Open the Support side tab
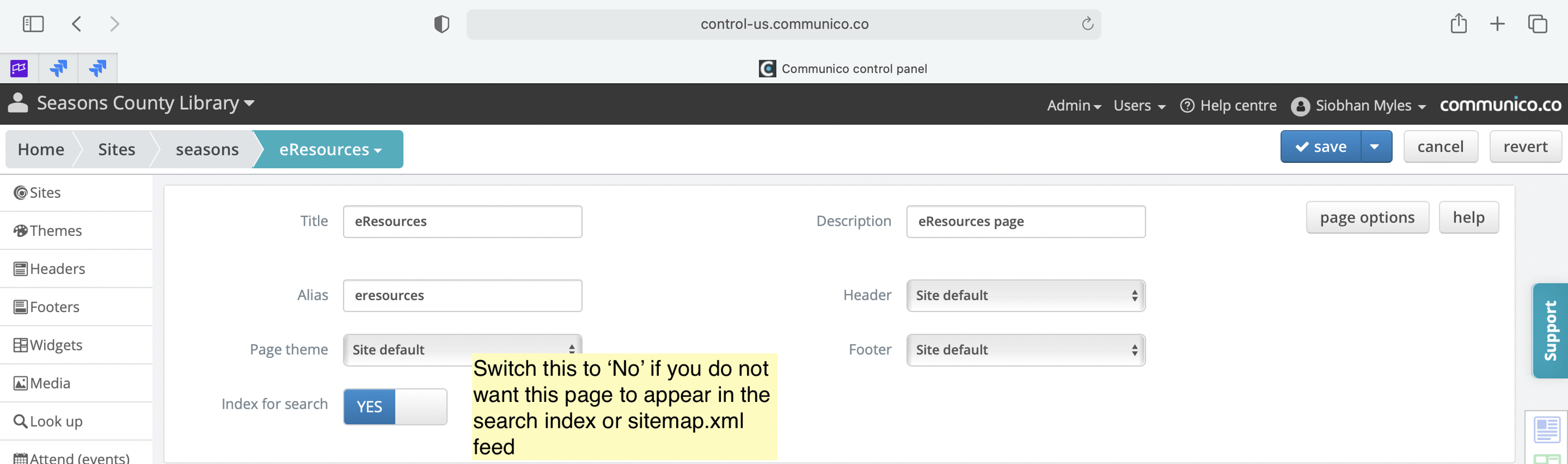The width and height of the screenshot is (1568, 464). [x=1550, y=330]
